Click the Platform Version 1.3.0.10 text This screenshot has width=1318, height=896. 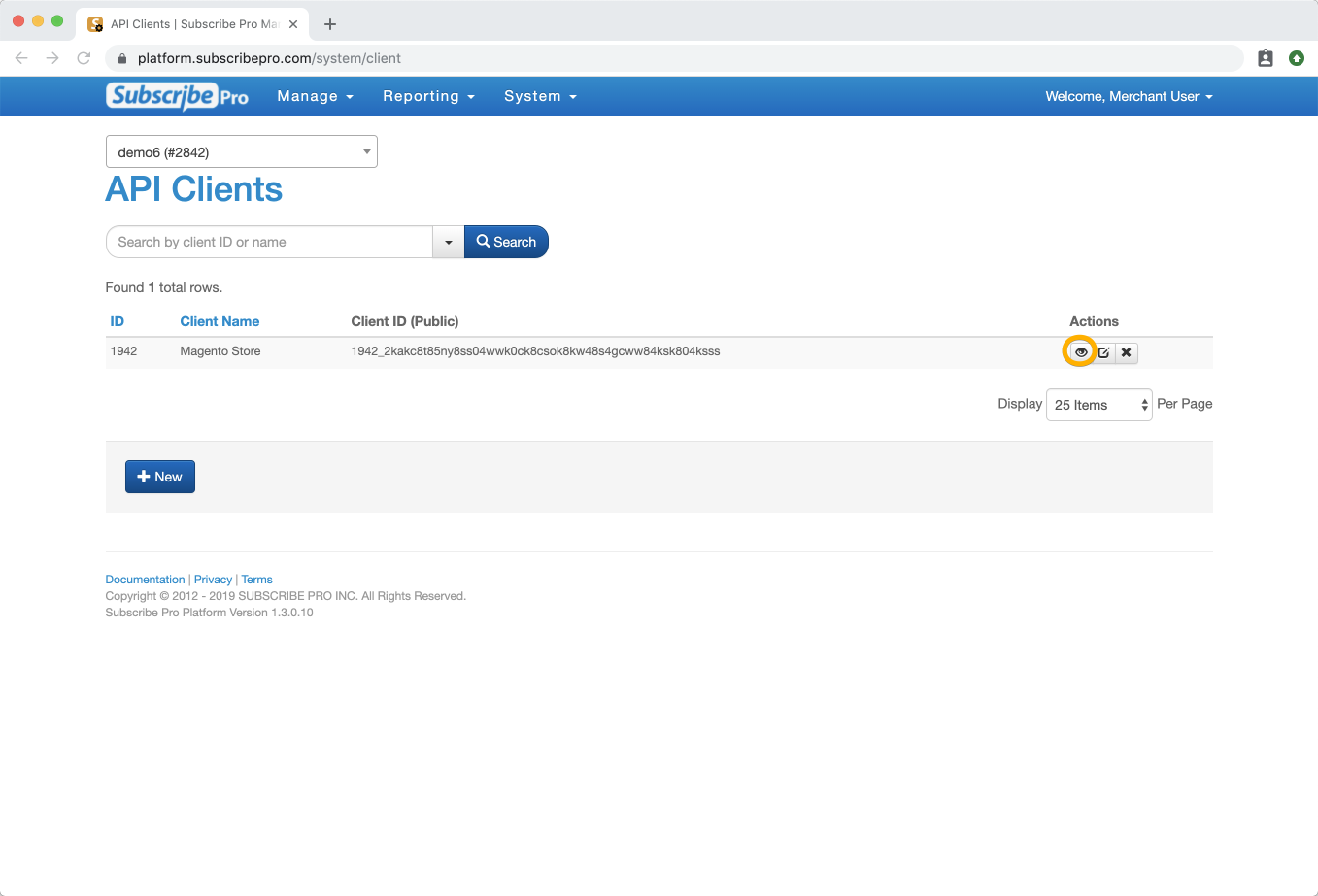tap(209, 613)
